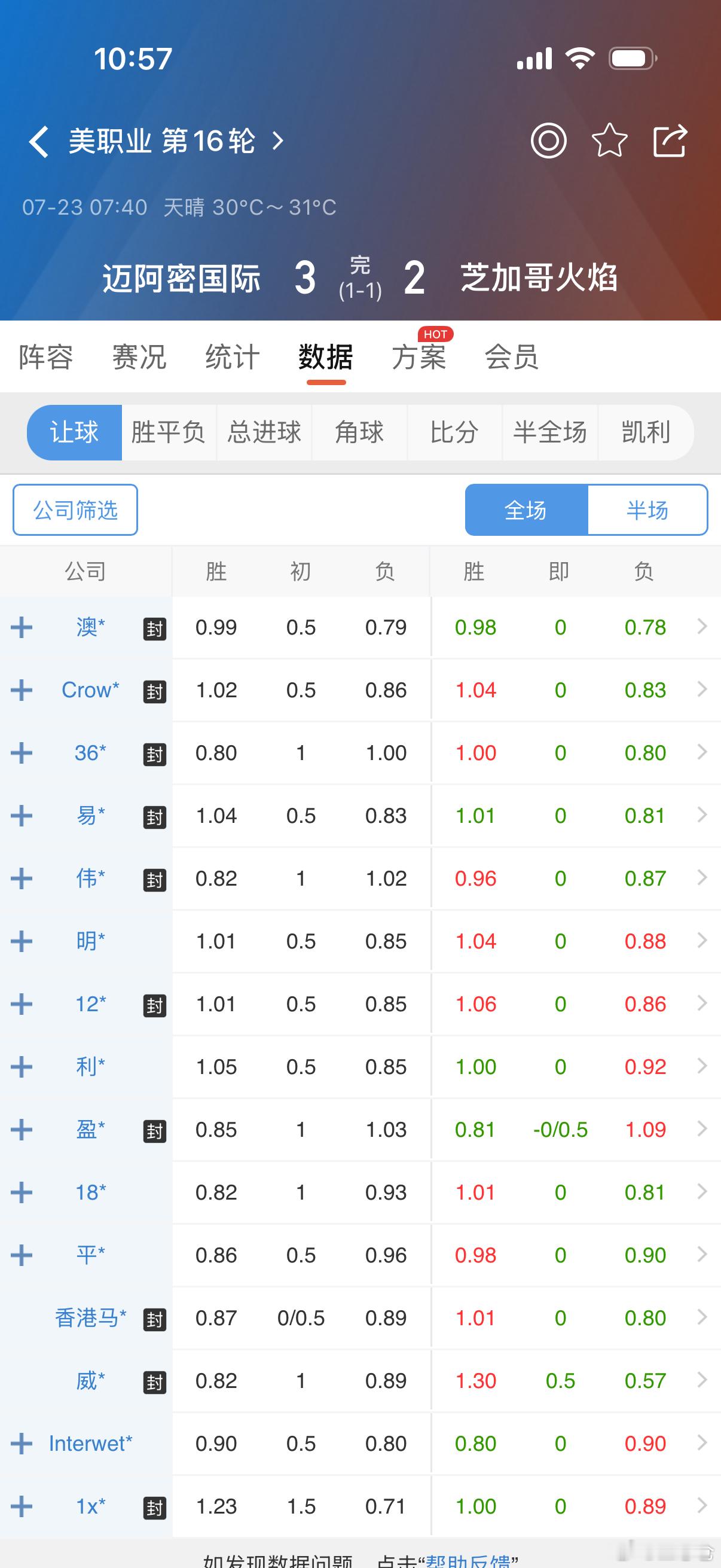Tap the 封 badge on 香港马* row
The width and height of the screenshot is (721, 1568).
155,1319
